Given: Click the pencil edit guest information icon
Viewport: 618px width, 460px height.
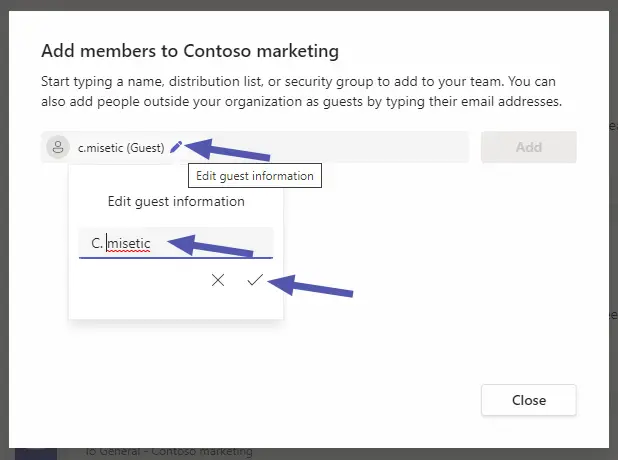Looking at the screenshot, I should [x=176, y=147].
